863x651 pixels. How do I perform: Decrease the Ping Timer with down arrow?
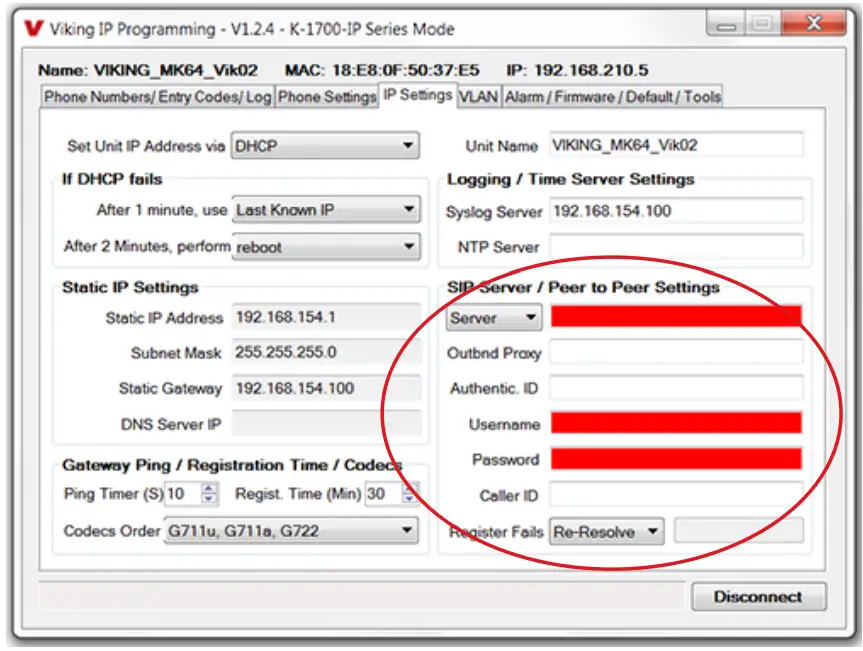tap(209, 499)
